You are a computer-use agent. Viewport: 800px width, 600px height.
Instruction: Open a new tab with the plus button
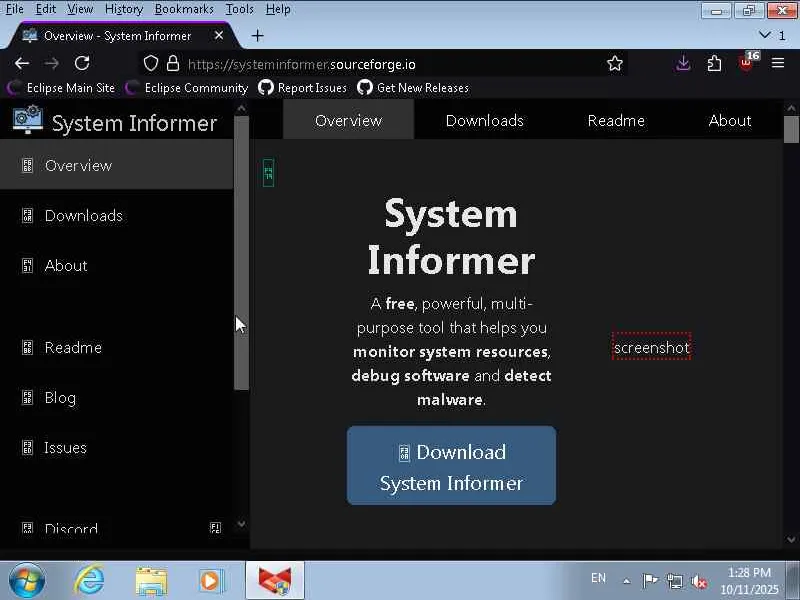click(x=258, y=36)
